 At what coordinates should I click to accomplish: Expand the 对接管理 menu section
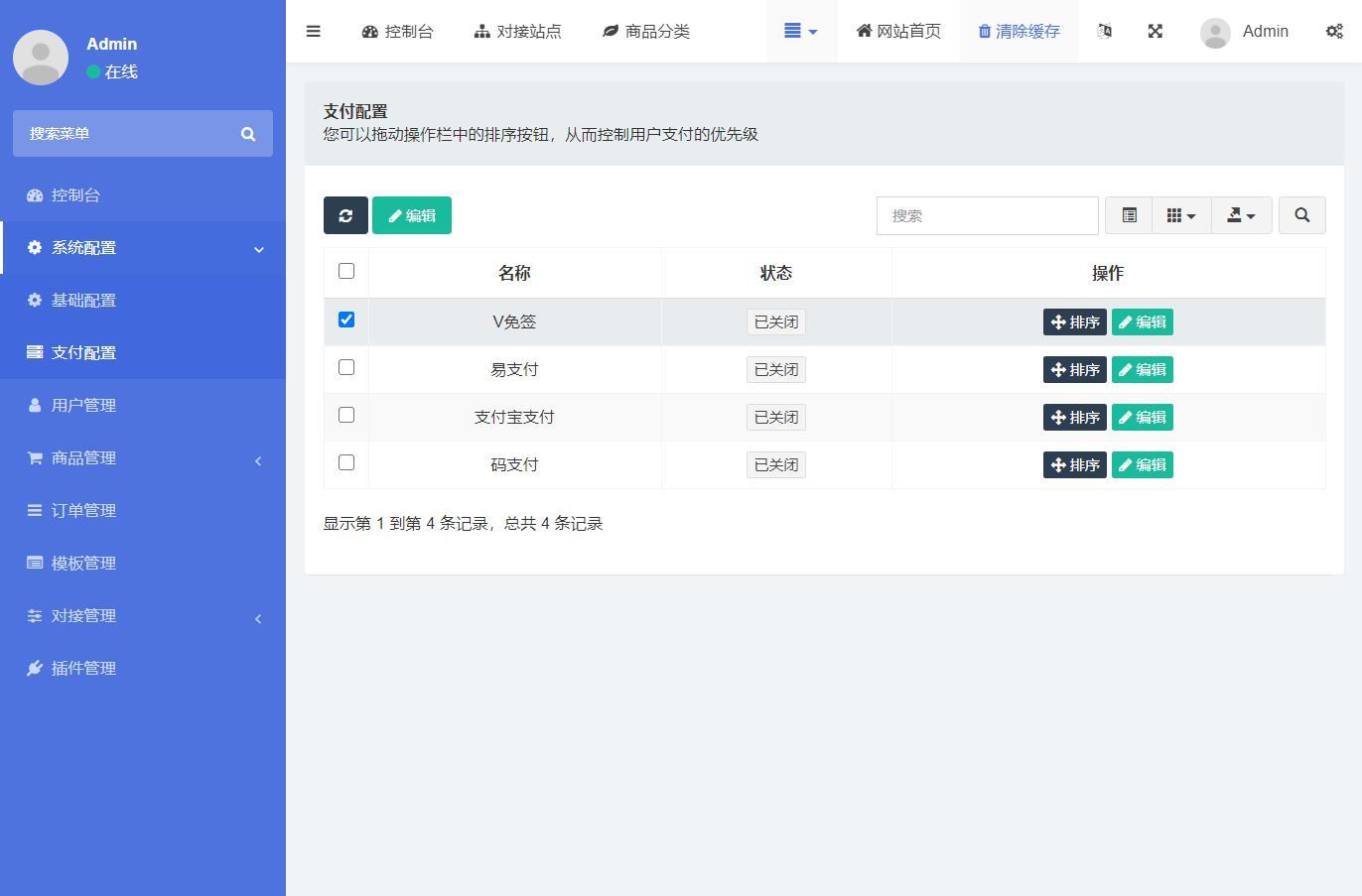click(x=143, y=616)
